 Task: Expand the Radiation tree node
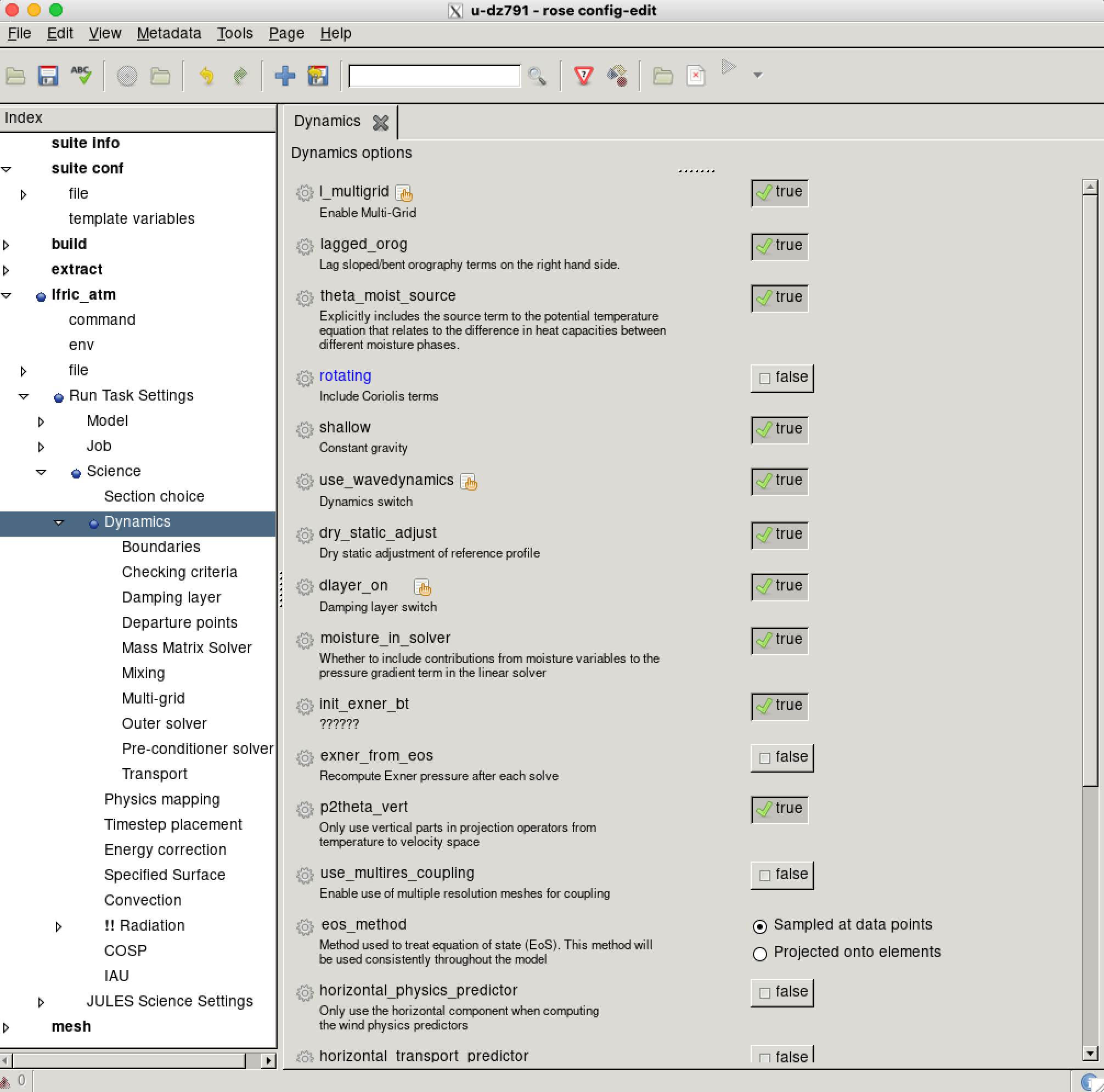pyautogui.click(x=58, y=926)
